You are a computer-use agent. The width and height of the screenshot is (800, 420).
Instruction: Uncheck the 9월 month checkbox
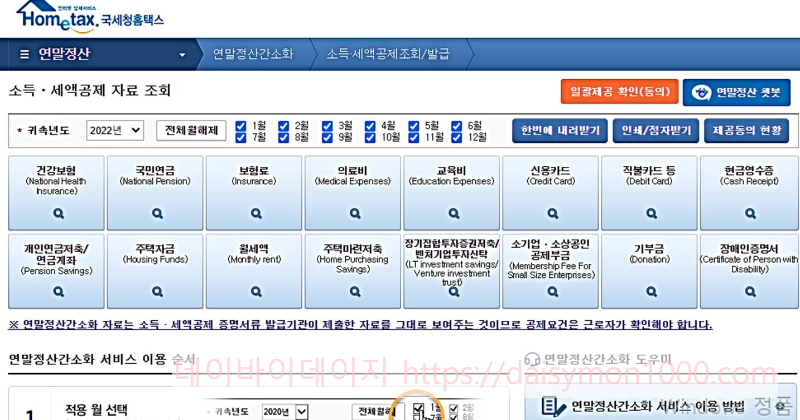click(x=327, y=138)
